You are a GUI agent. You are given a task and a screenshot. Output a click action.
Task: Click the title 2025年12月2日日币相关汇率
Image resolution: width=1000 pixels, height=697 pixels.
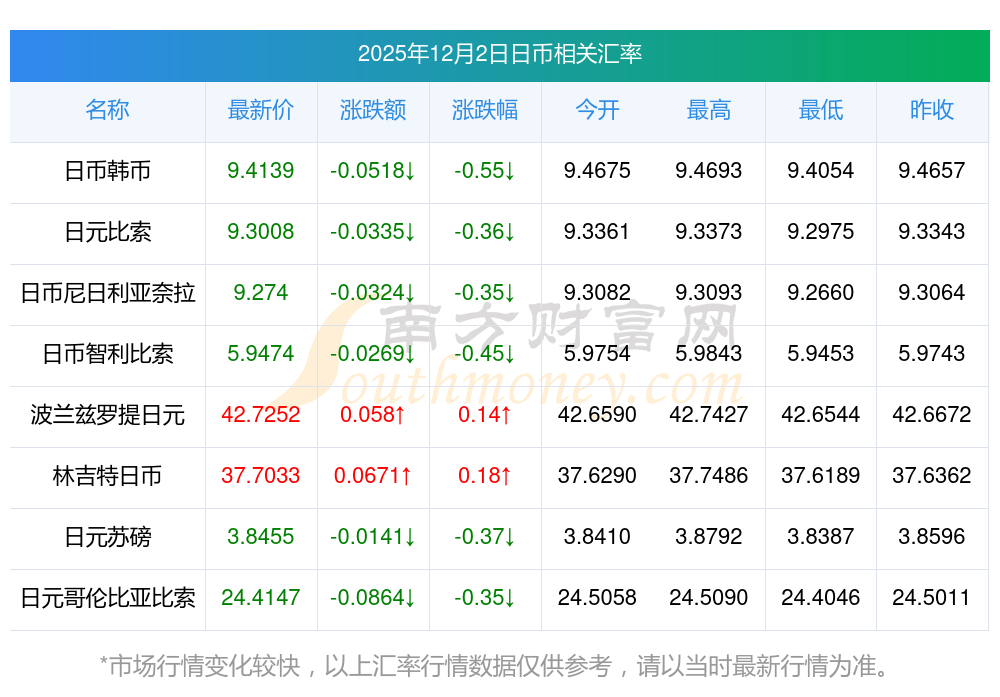point(499,54)
